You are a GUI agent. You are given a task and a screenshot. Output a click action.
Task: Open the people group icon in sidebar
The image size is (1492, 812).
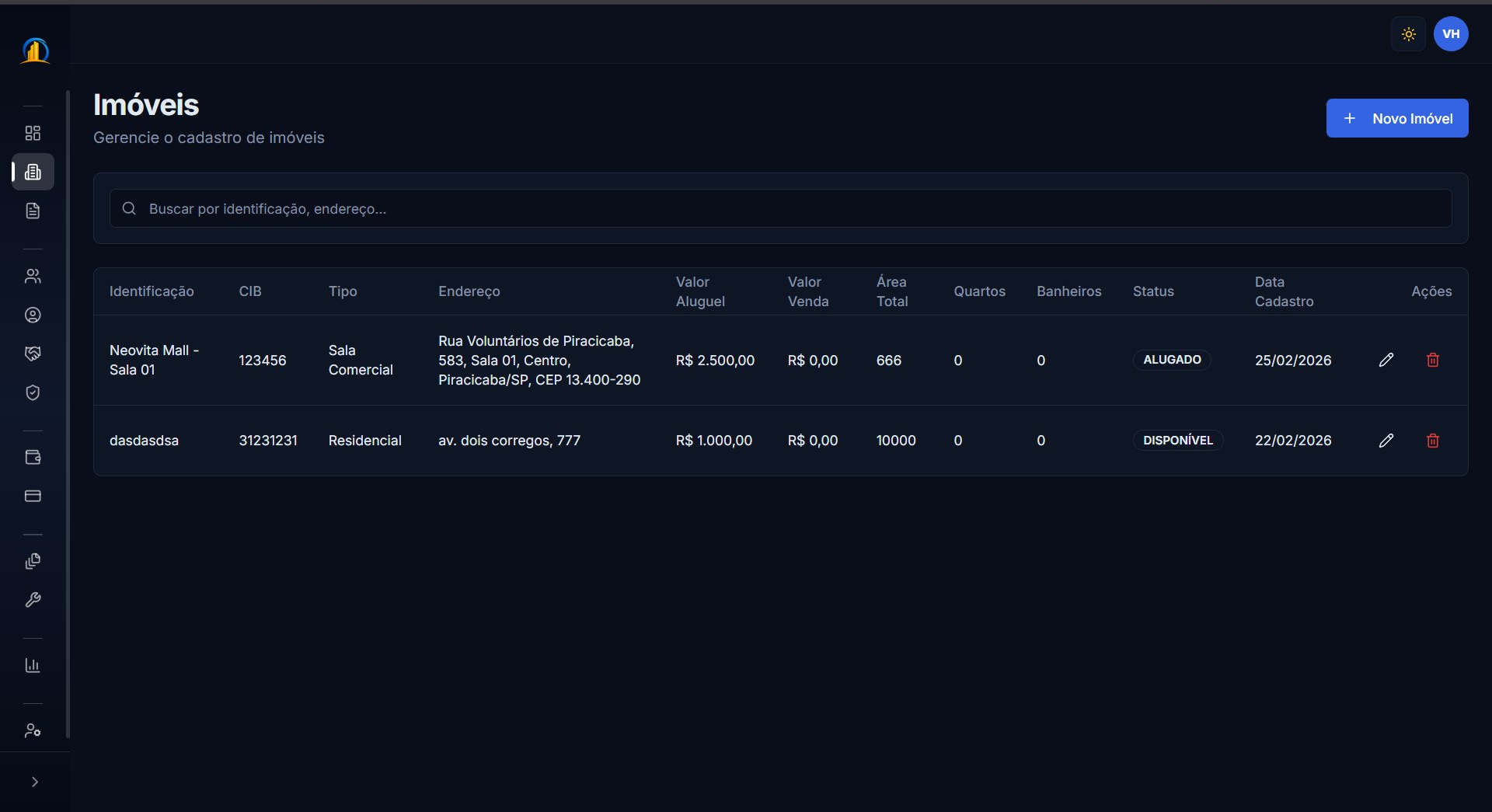click(33, 276)
